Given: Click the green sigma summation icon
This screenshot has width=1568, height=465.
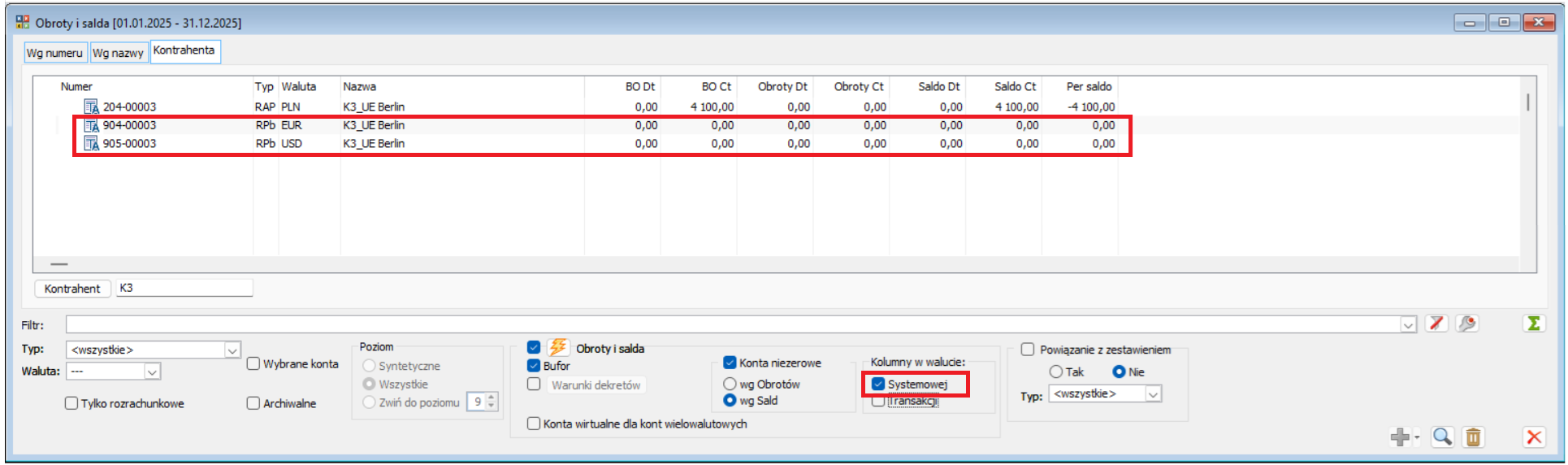Looking at the screenshot, I should coord(1533,324).
